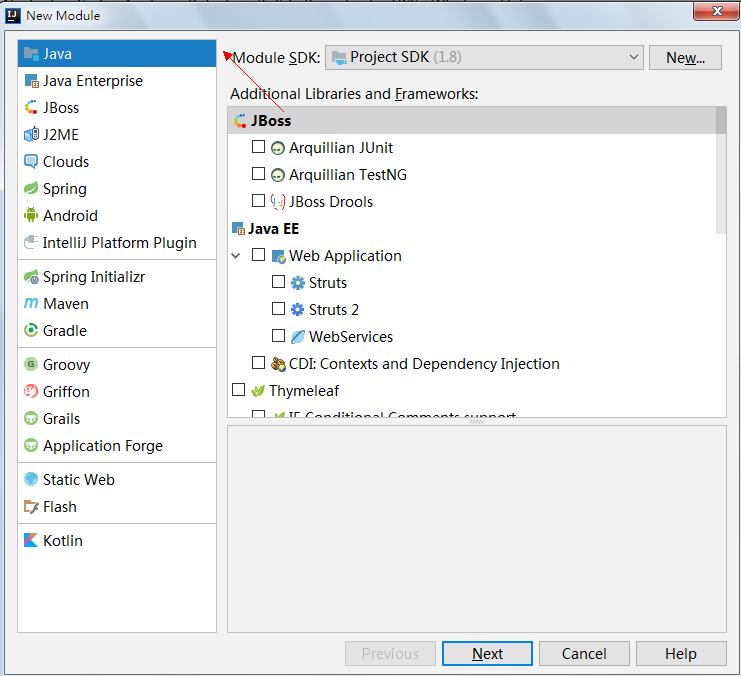The image size is (741, 676).
Task: Click the Flash folder icon
Action: [31, 507]
